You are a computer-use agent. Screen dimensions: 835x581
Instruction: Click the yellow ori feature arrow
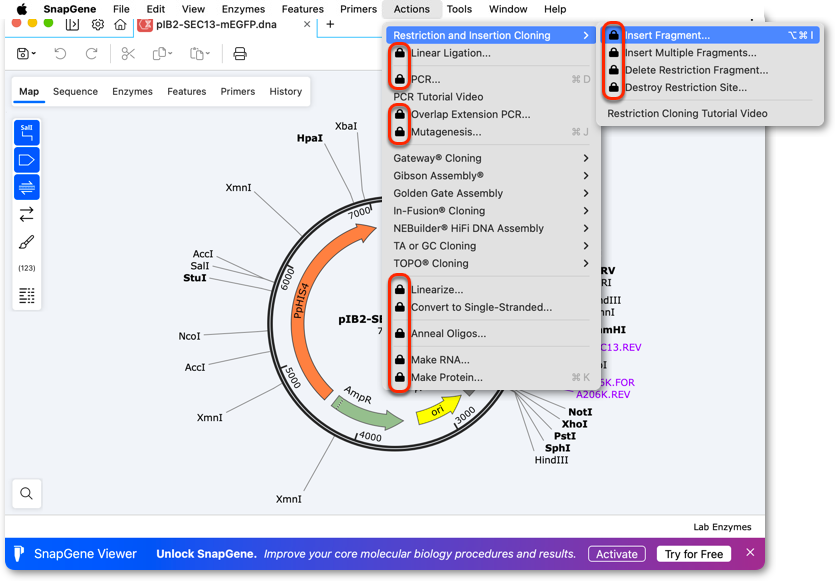438,410
